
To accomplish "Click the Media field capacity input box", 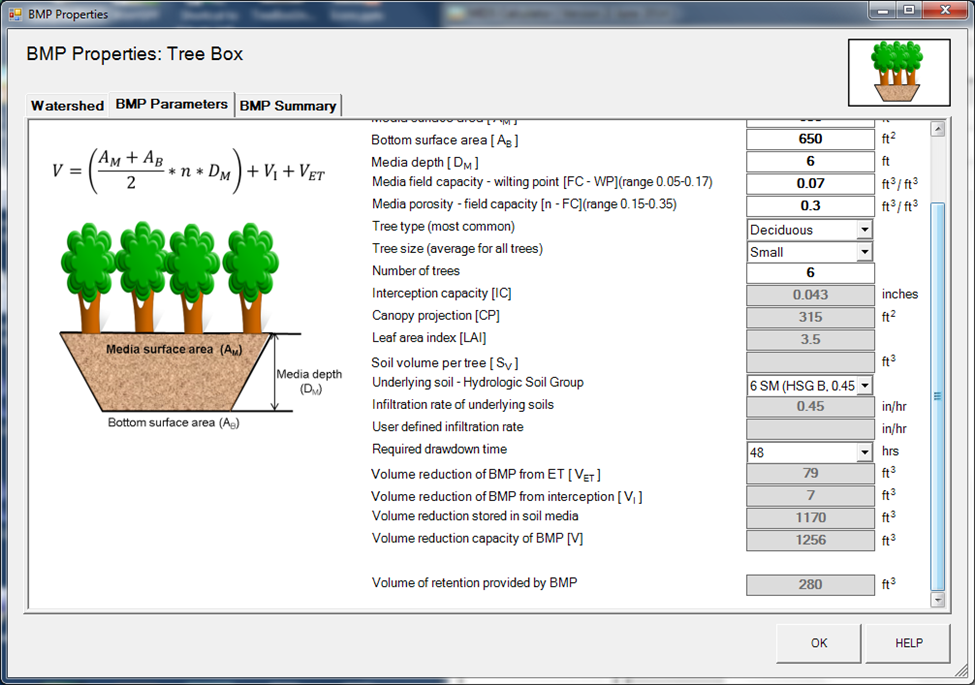I will click(x=810, y=184).
